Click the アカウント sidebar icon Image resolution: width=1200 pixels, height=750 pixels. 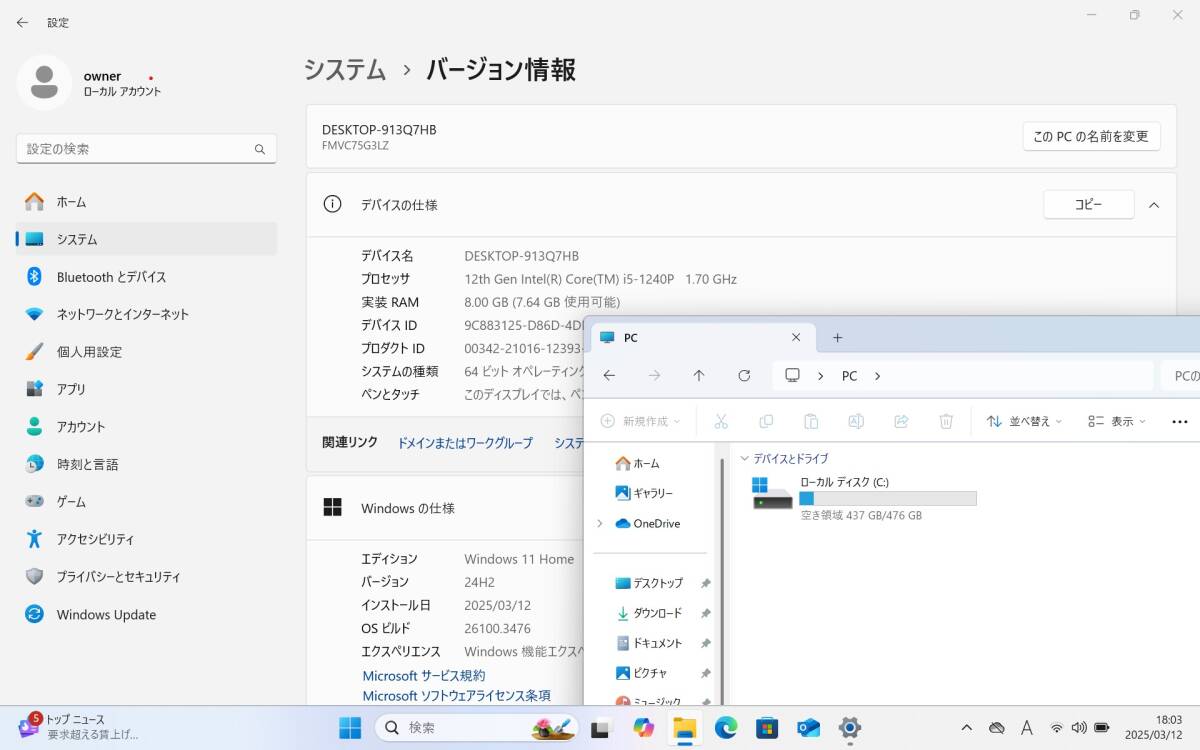tap(35, 427)
